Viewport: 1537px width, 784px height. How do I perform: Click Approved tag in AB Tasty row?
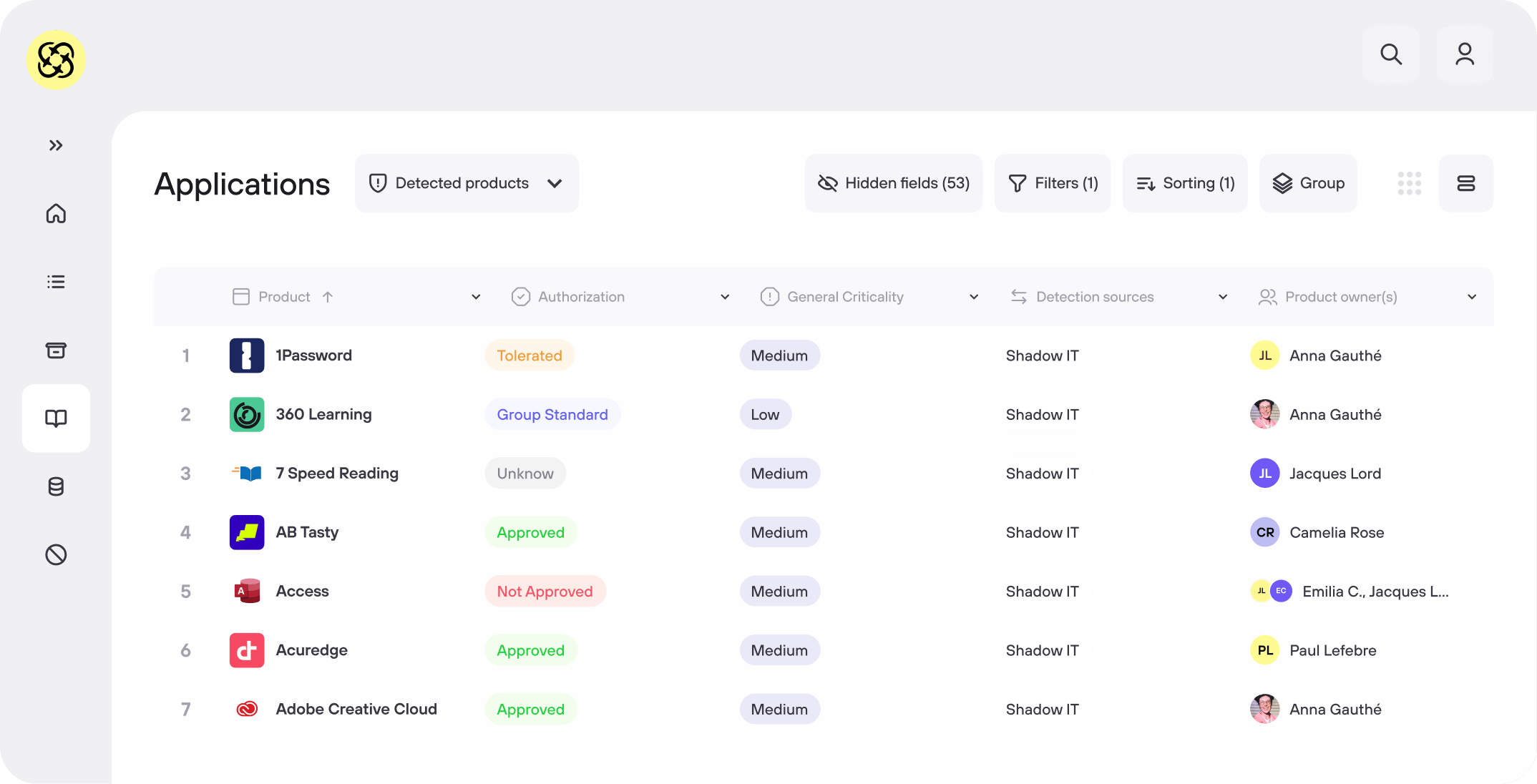pos(531,532)
